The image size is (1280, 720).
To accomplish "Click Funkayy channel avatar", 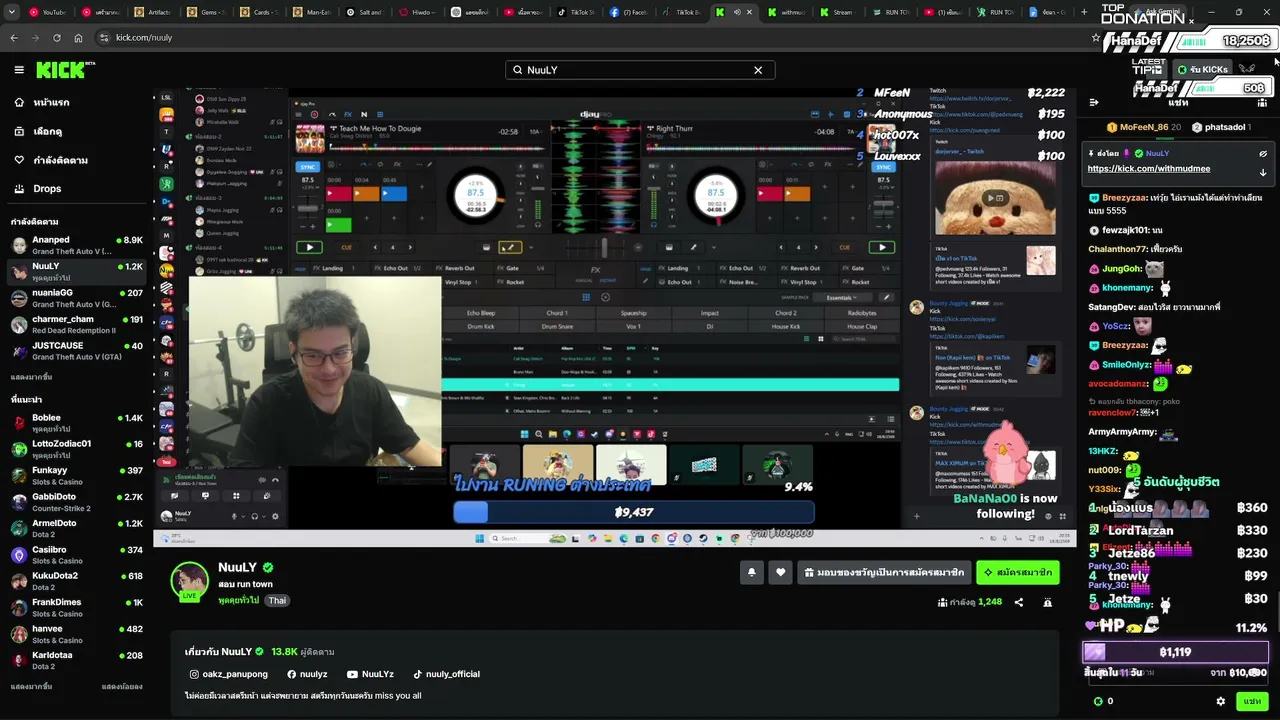I will (19, 475).
